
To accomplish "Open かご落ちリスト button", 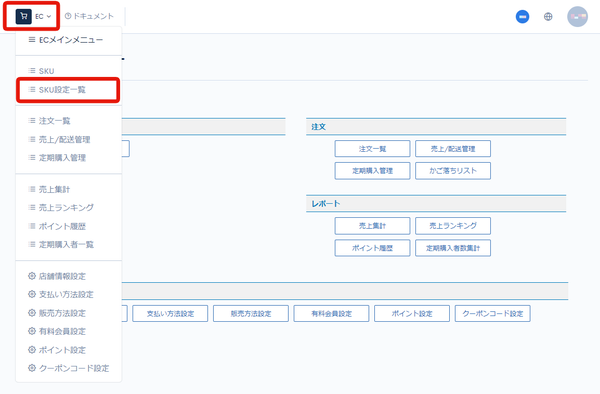I will (x=453, y=171).
